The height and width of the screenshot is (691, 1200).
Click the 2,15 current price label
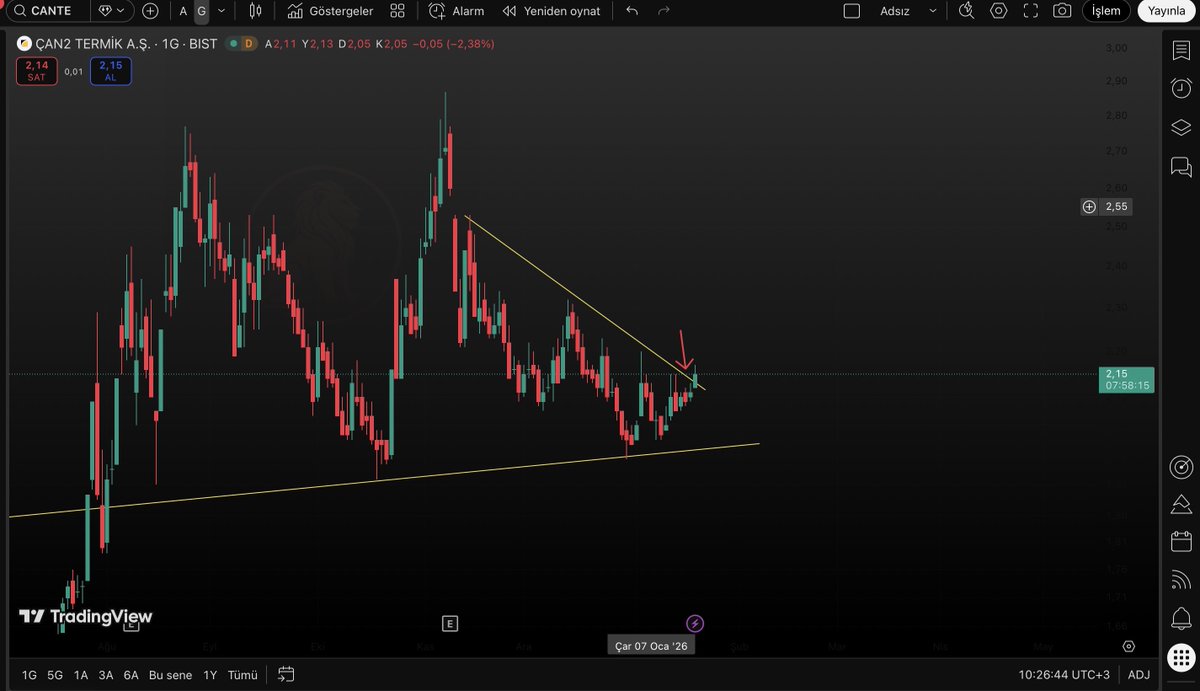(x=1126, y=379)
